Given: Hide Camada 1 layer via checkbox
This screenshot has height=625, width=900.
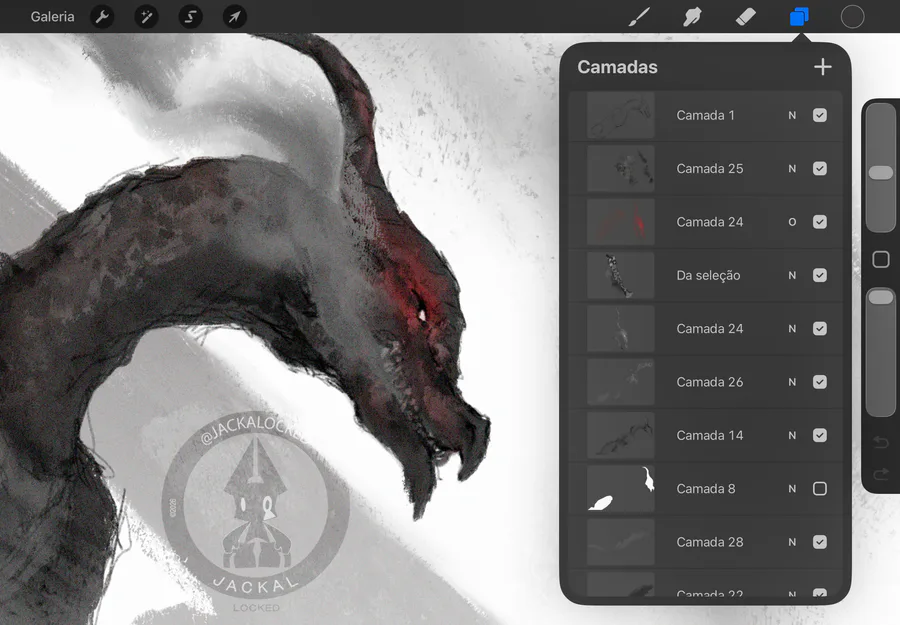Looking at the screenshot, I should 820,115.
